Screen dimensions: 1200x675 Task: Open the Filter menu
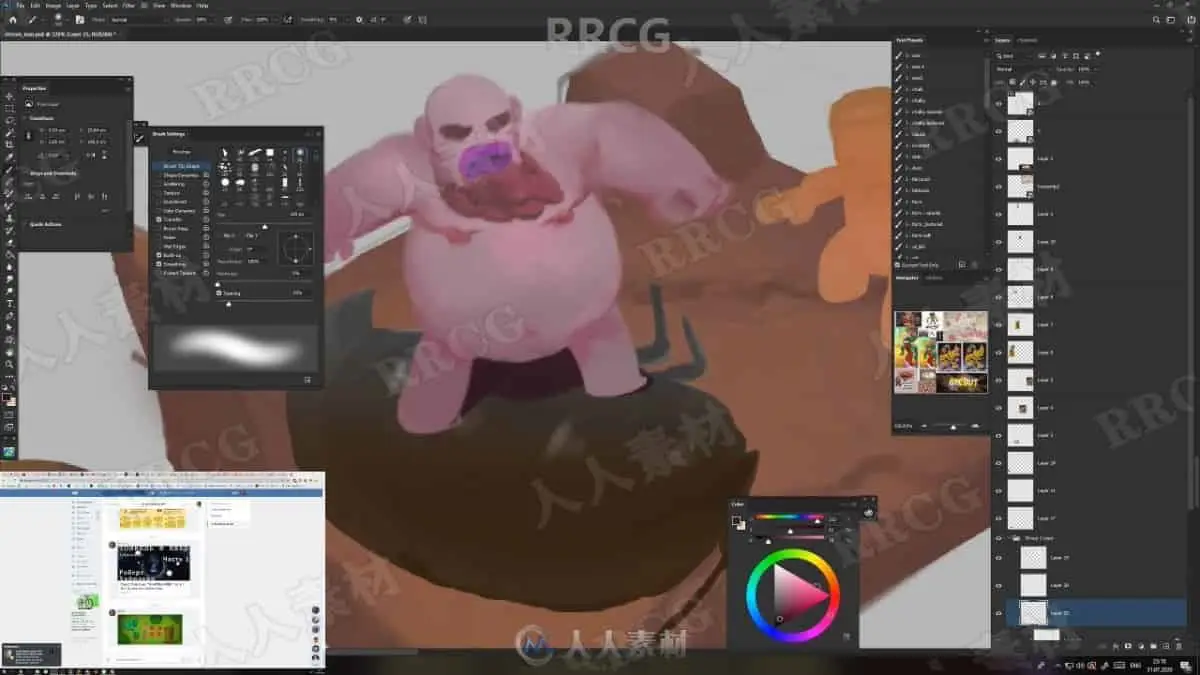click(x=129, y=6)
